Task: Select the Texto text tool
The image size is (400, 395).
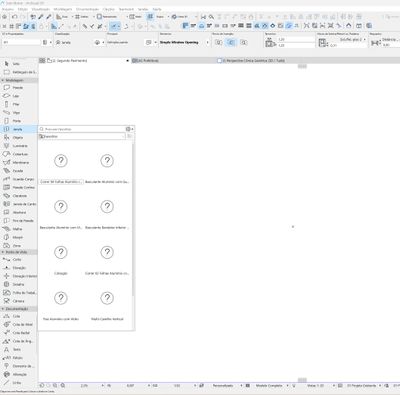Action: coord(18,350)
